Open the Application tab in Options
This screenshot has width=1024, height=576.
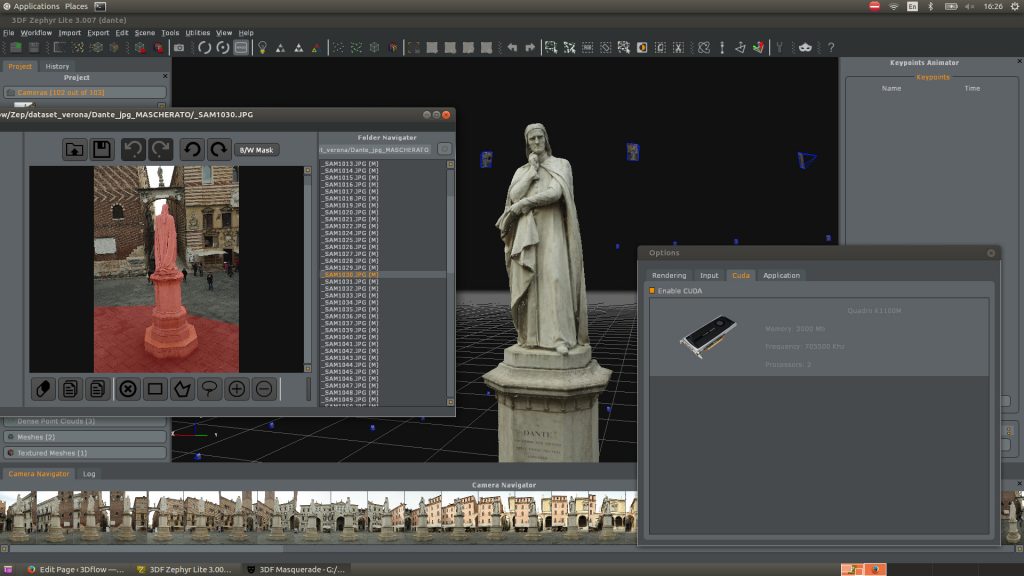pos(781,276)
